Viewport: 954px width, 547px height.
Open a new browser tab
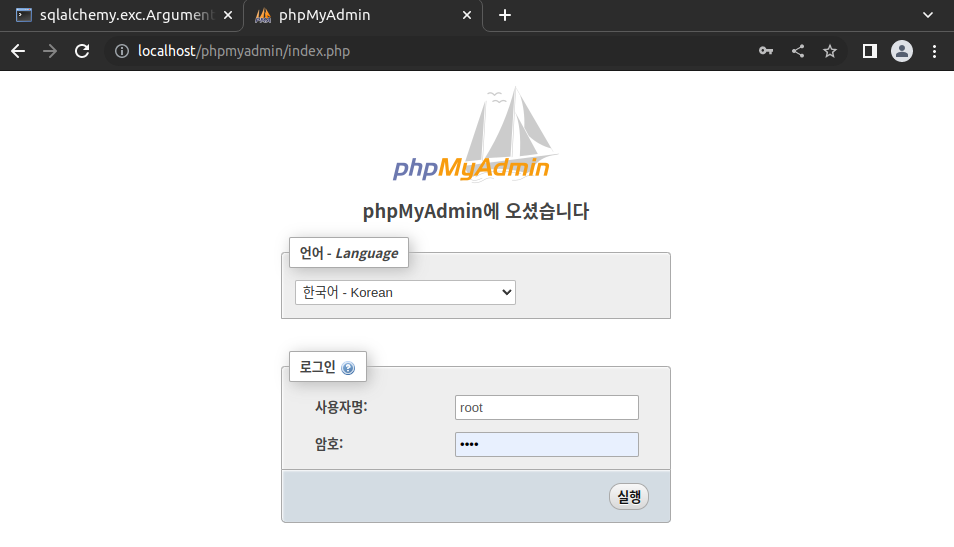click(504, 15)
